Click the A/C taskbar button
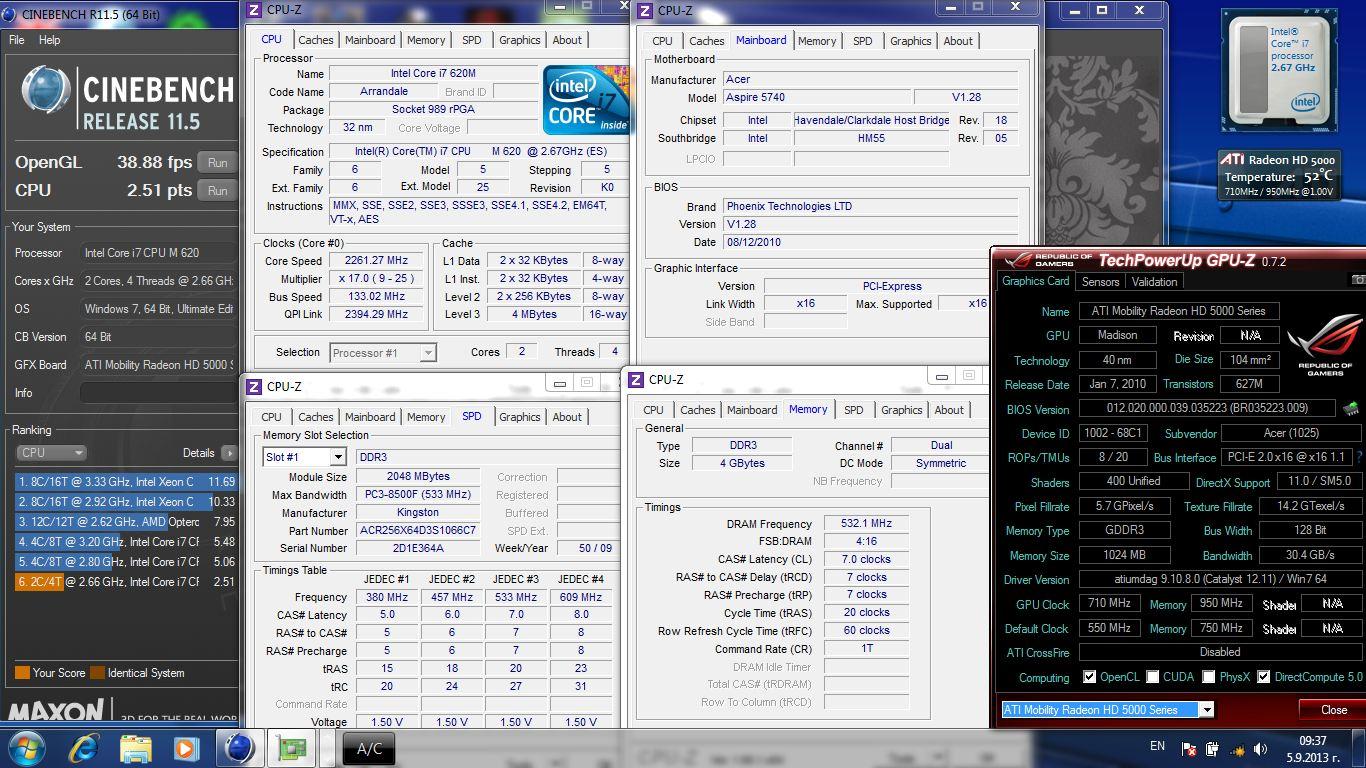Viewport: 1366px width, 768px height. pyautogui.click(x=369, y=749)
